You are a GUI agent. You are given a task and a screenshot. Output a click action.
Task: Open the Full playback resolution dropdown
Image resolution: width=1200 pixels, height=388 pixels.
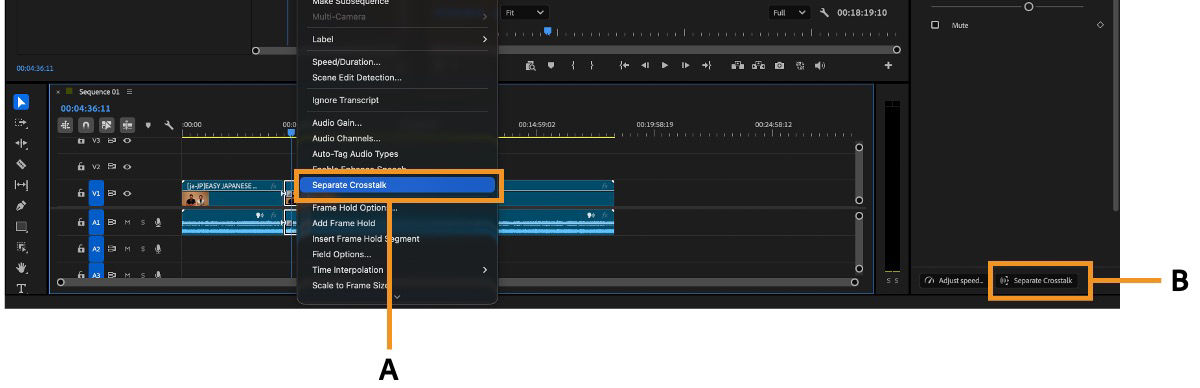[x=790, y=12]
